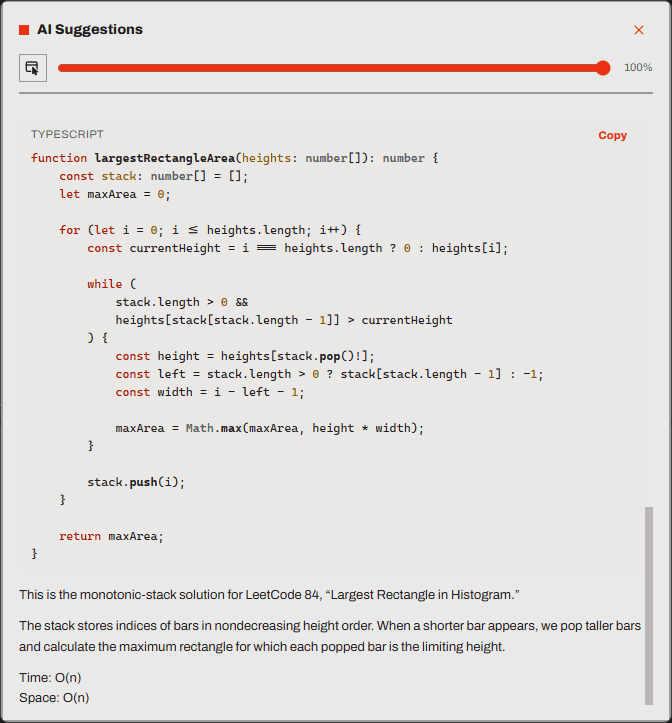The image size is (672, 723).
Task: Click the "return maxArea;" code line
Action: [111, 536]
